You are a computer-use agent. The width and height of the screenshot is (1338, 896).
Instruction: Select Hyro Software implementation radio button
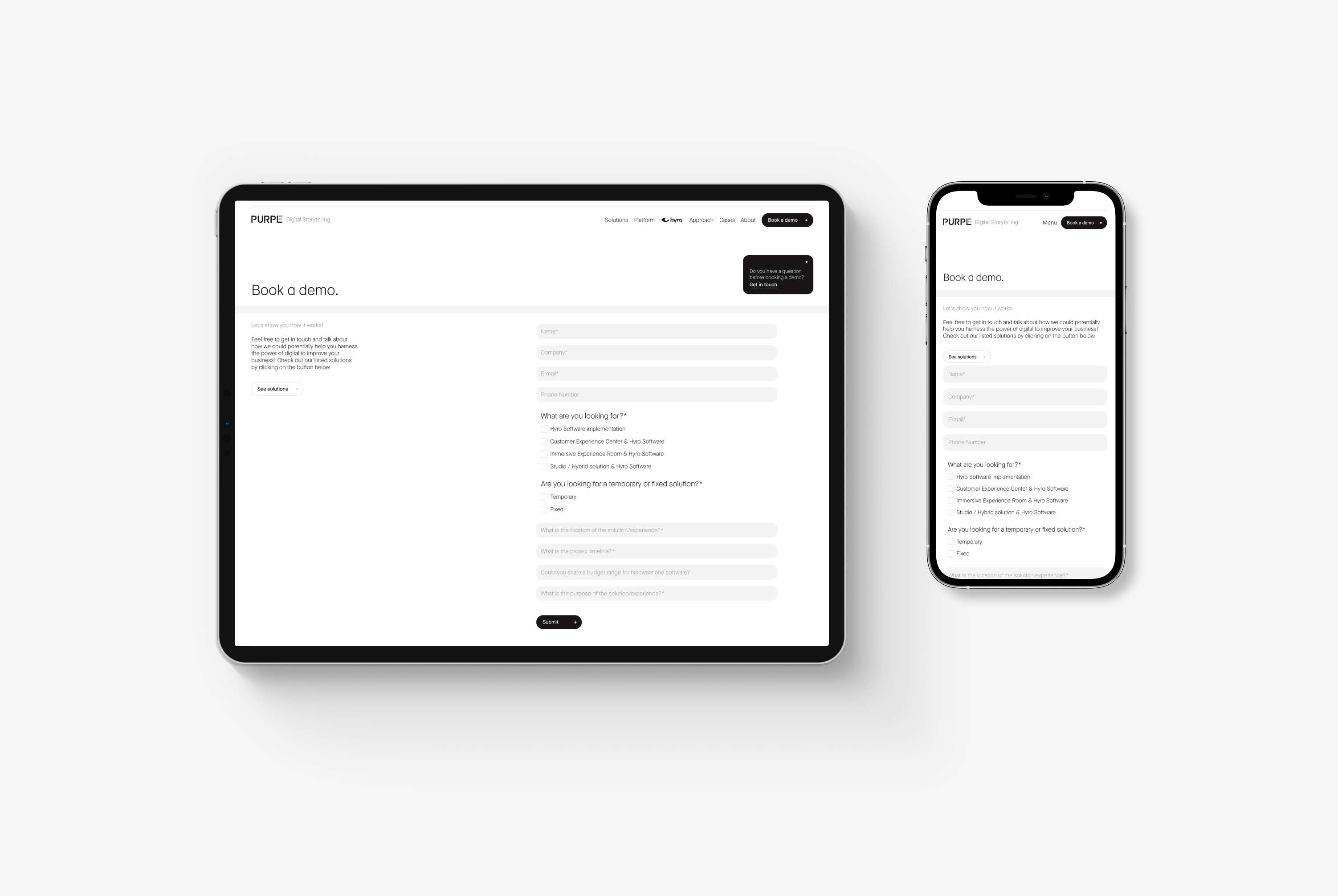(544, 428)
